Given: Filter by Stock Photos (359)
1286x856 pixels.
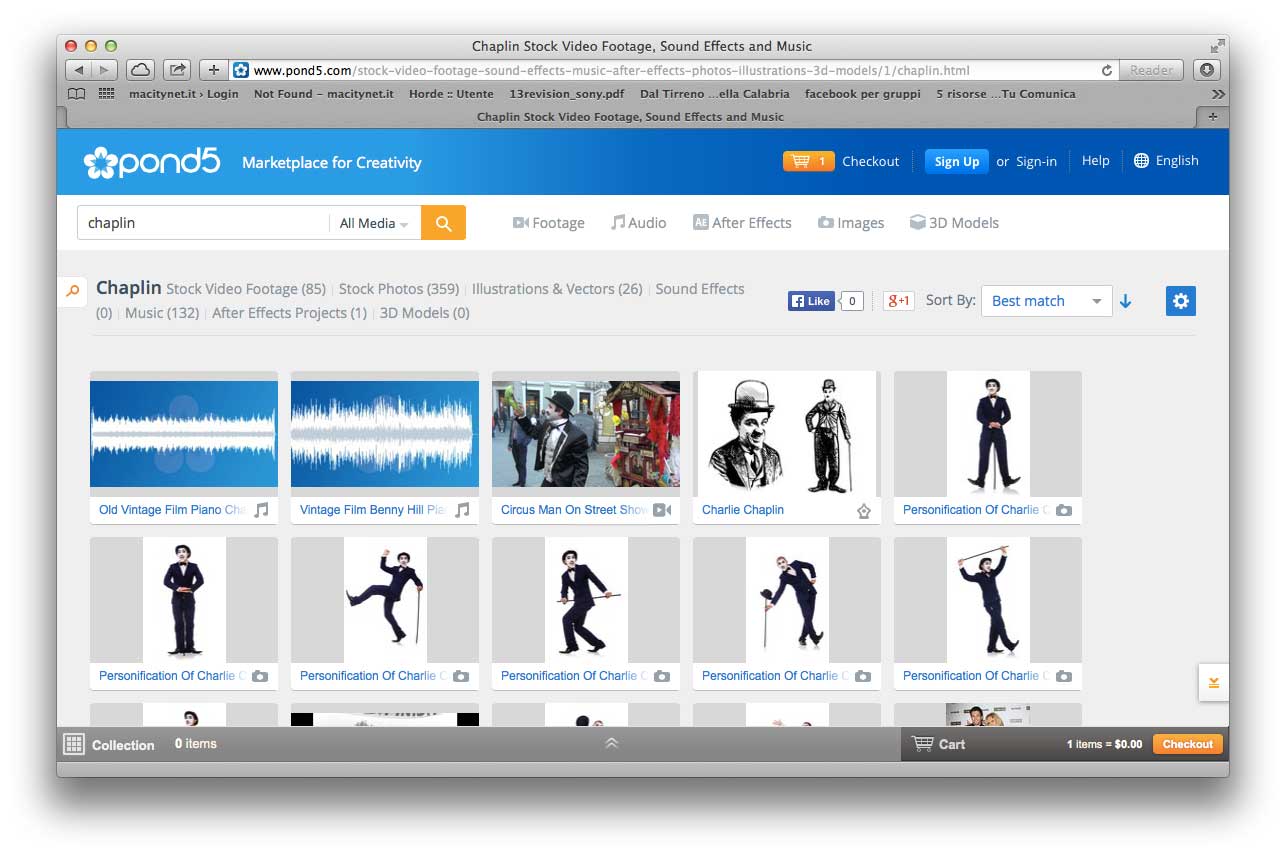Looking at the screenshot, I should pos(399,289).
